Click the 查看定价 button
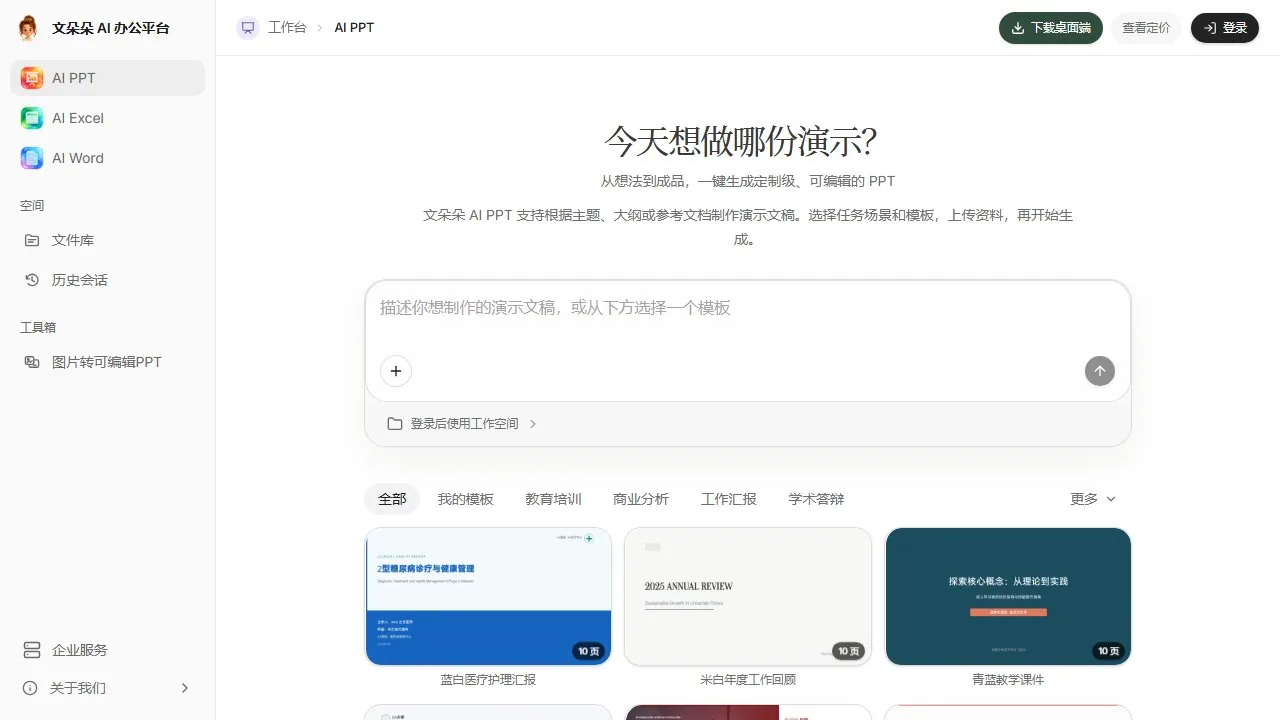This screenshot has height=720, width=1280. pyautogui.click(x=1146, y=28)
